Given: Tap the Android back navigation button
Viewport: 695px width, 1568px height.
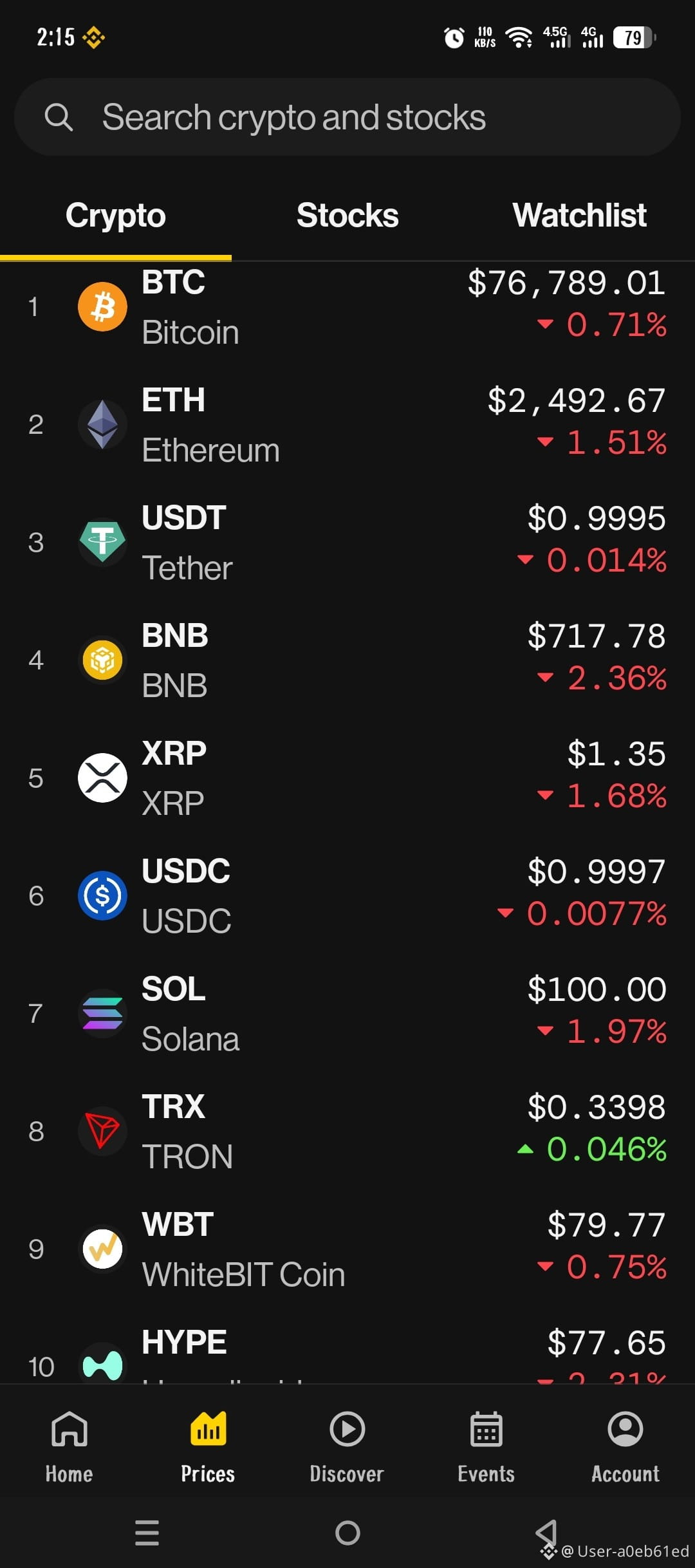Looking at the screenshot, I should pos(547,1533).
